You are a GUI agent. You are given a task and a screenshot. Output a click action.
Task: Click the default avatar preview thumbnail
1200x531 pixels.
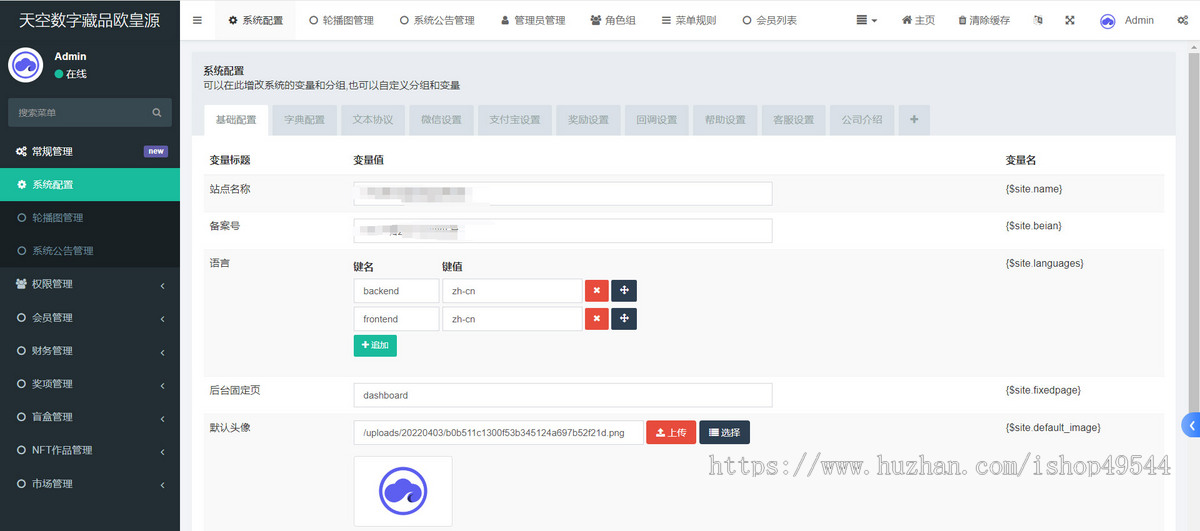403,491
